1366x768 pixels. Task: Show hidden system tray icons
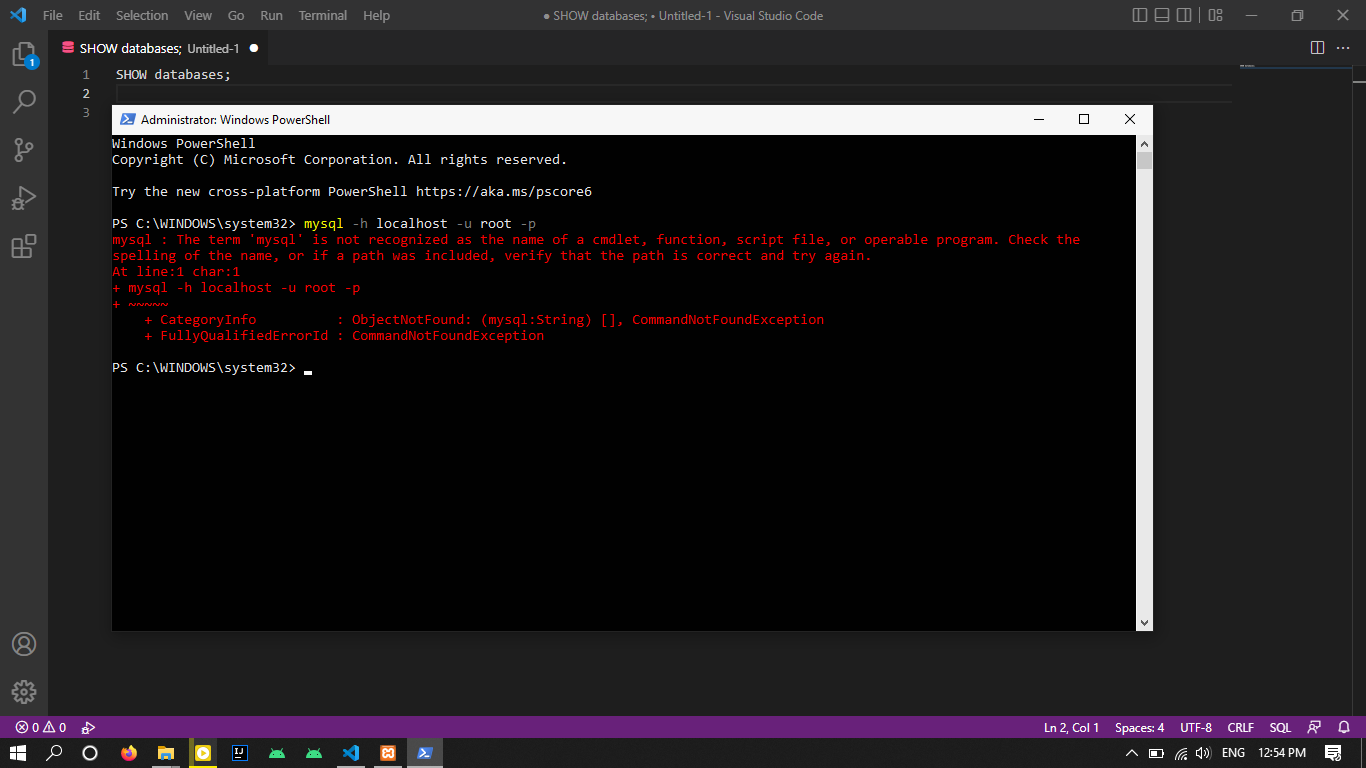pyautogui.click(x=1132, y=753)
